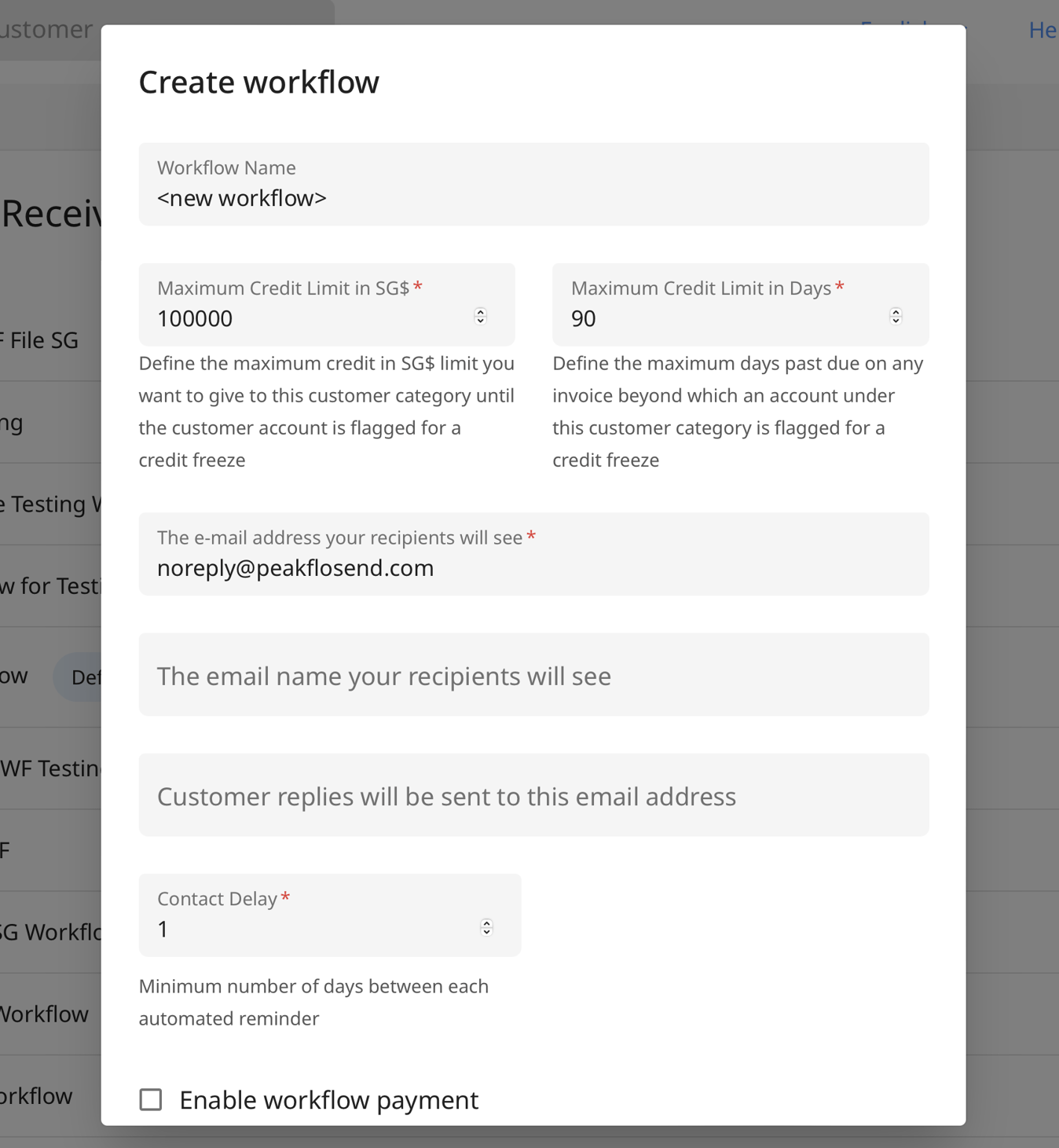Image resolution: width=1059 pixels, height=1148 pixels.
Task: Switch to the Customer tab behind the dialog
Action: (47, 30)
